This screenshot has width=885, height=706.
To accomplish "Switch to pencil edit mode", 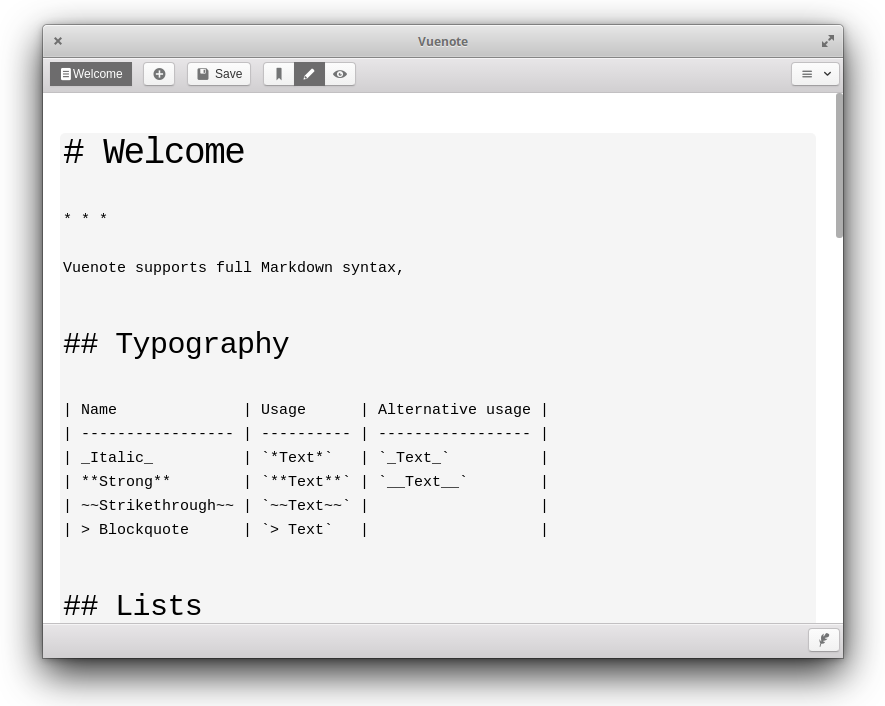I will click(309, 74).
